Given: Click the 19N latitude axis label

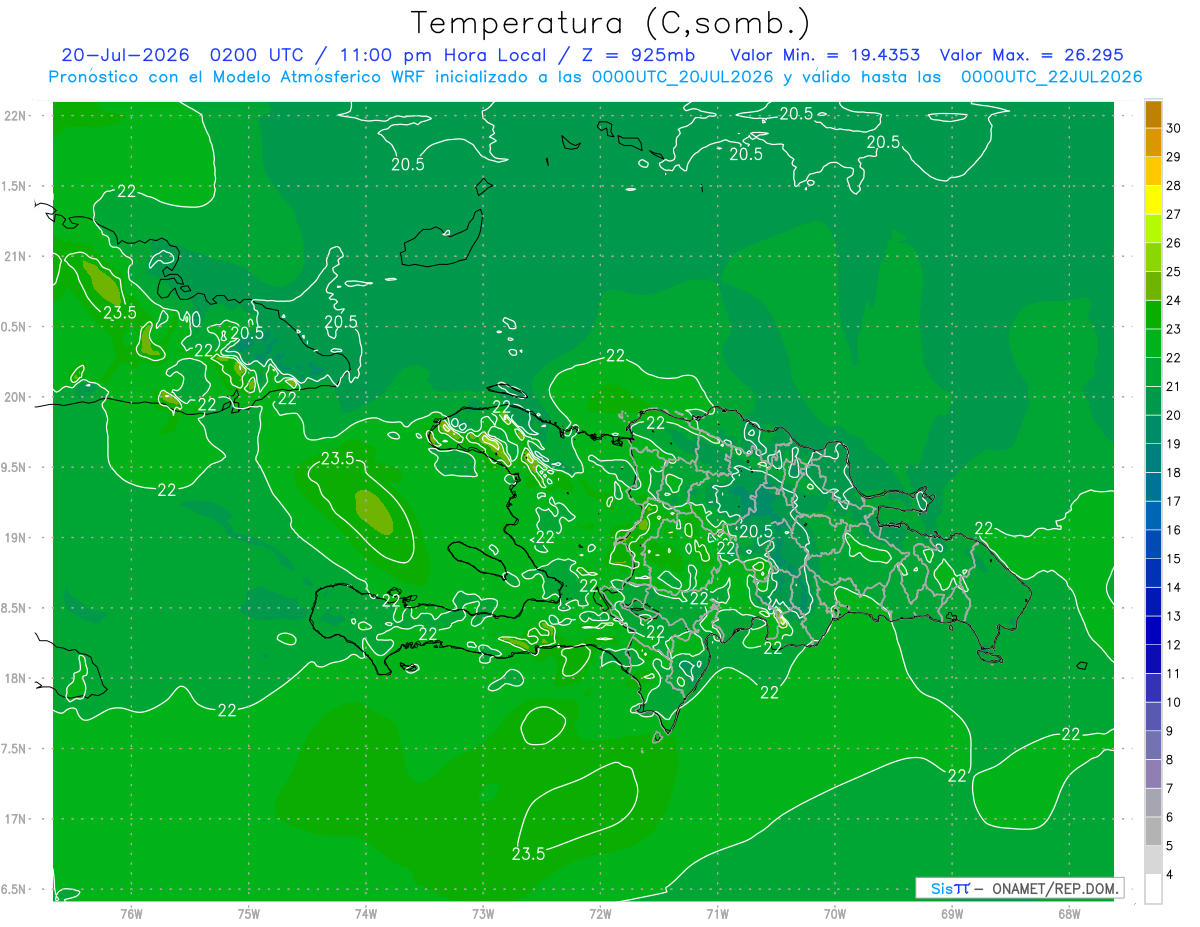Looking at the screenshot, I should coord(16,537).
